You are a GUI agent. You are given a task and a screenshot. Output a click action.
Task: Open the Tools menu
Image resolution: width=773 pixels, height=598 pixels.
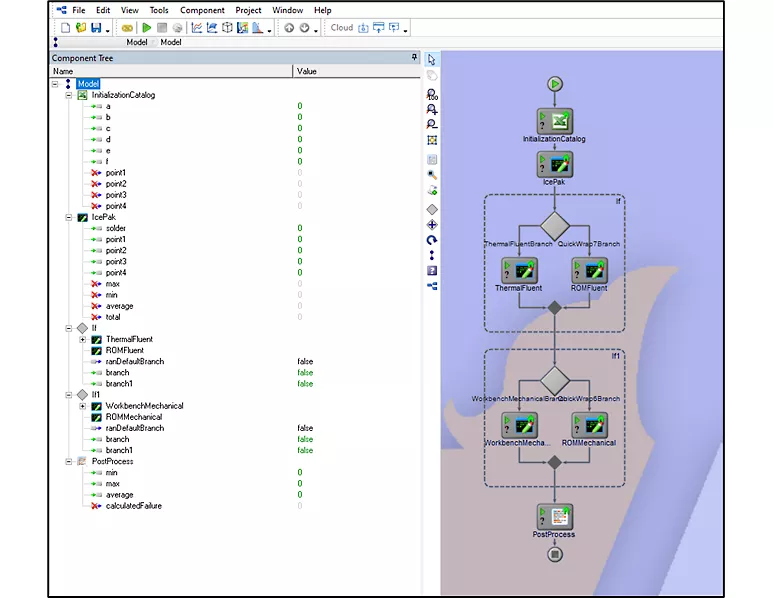(159, 10)
